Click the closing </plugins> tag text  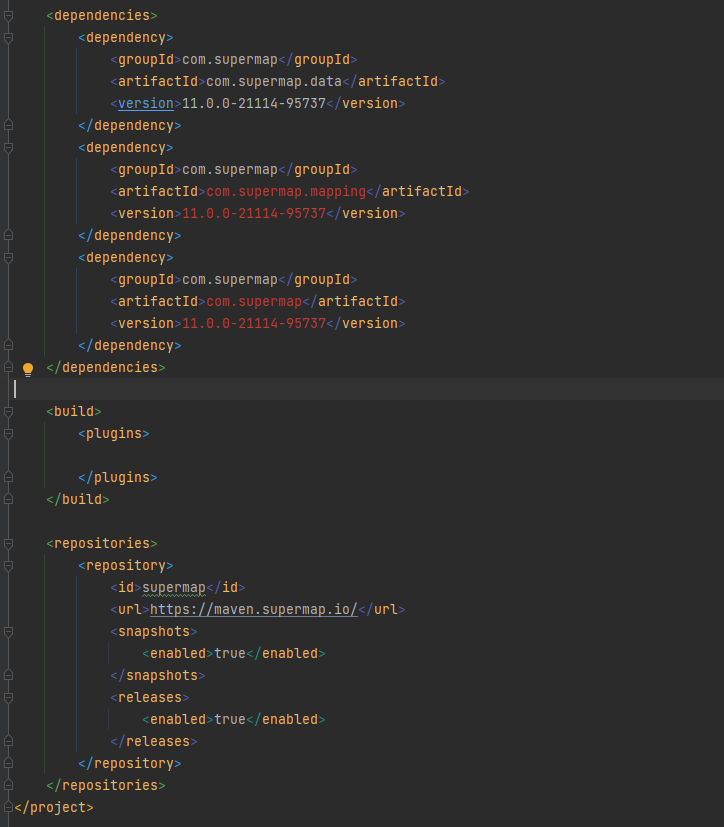tap(118, 477)
